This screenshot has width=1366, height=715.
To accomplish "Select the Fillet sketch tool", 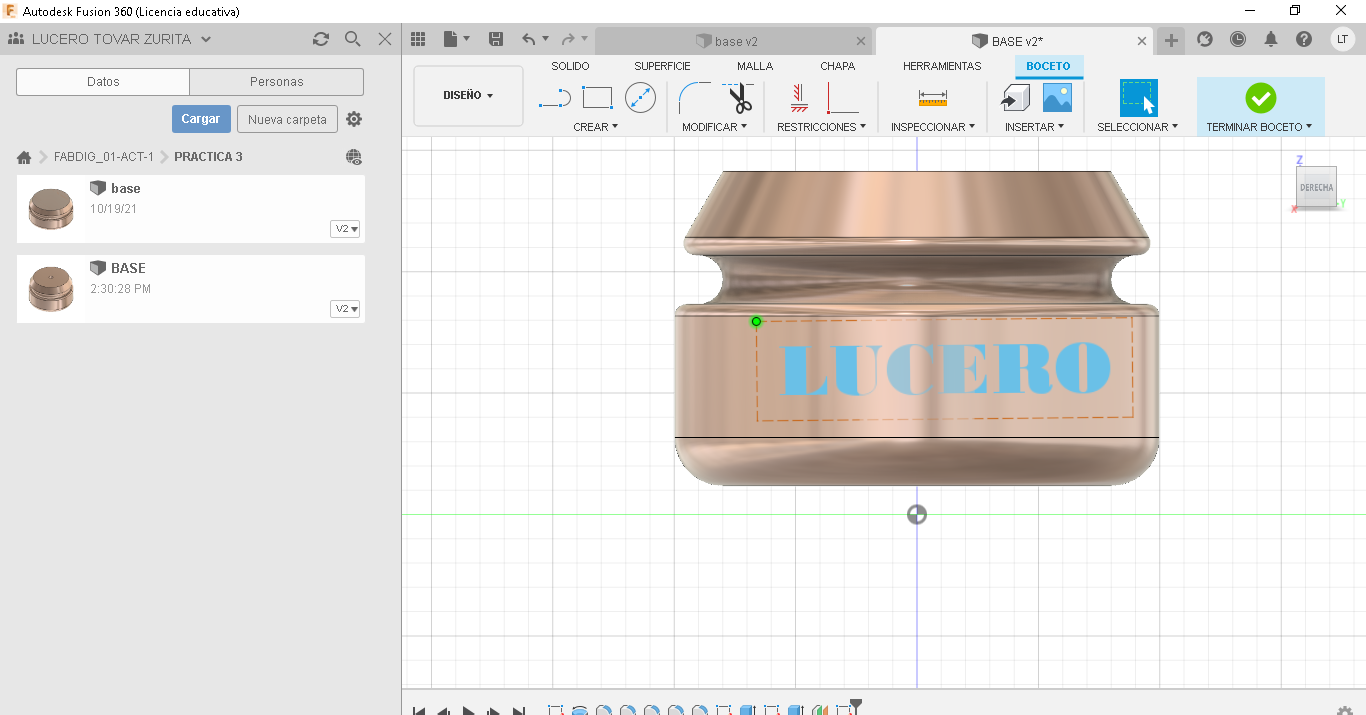I will coord(695,98).
